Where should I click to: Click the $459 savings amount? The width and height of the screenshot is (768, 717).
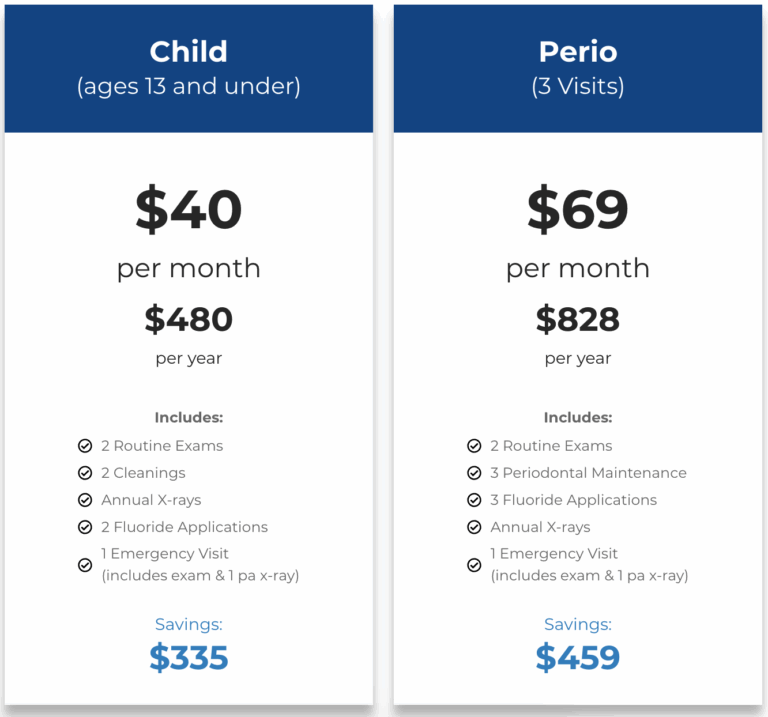(x=578, y=657)
